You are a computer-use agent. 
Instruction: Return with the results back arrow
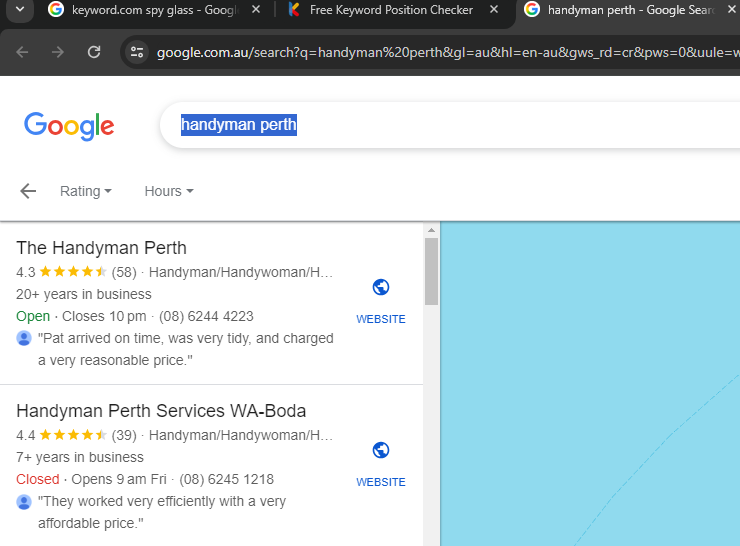coord(28,191)
